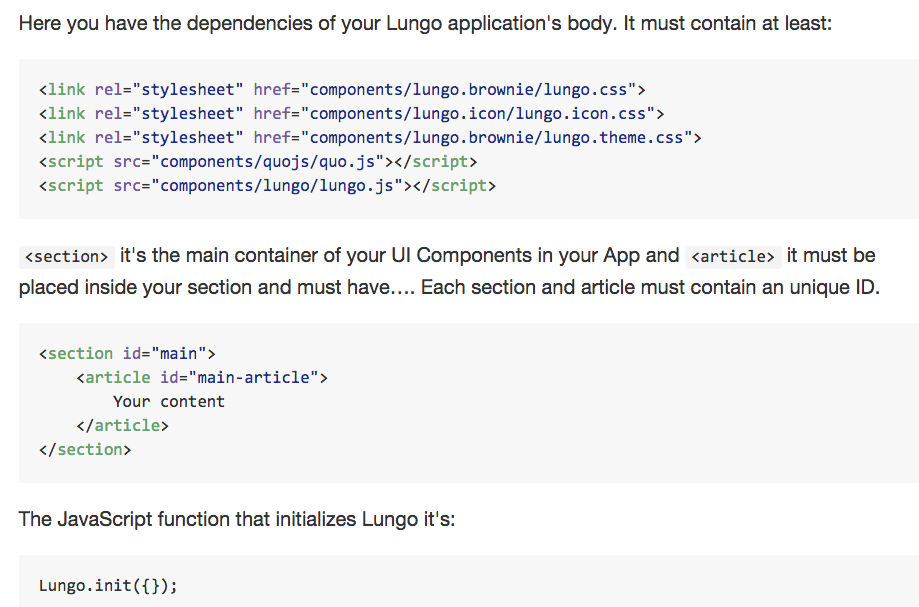Click the inline <article> code label
Image resolution: width=919 pixels, height=607 pixels.
tap(733, 257)
